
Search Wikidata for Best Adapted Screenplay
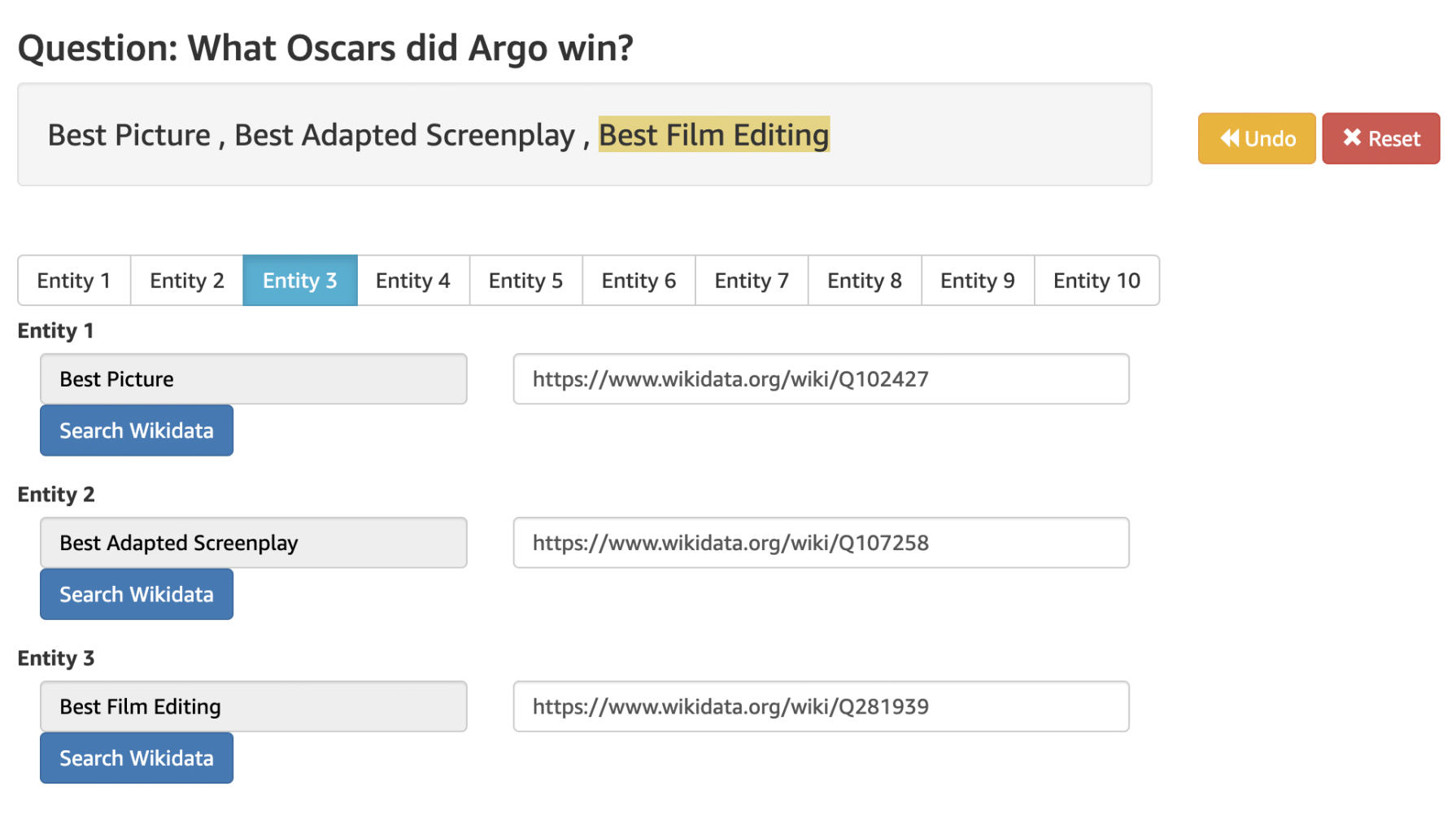point(137,594)
